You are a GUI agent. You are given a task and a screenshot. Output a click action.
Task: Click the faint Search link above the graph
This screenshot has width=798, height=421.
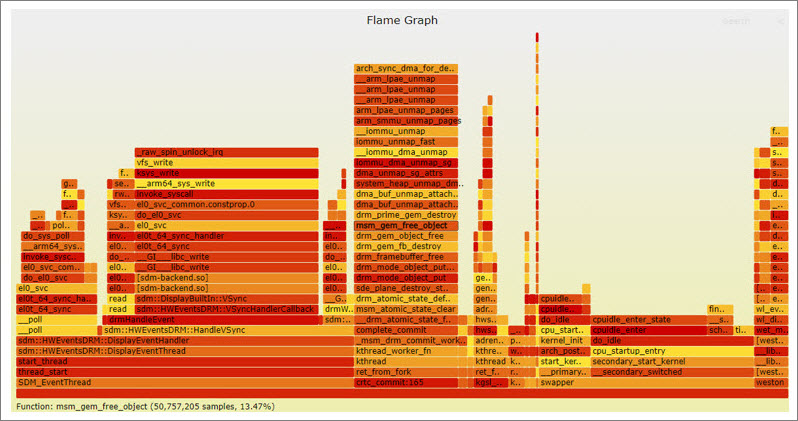[736, 21]
